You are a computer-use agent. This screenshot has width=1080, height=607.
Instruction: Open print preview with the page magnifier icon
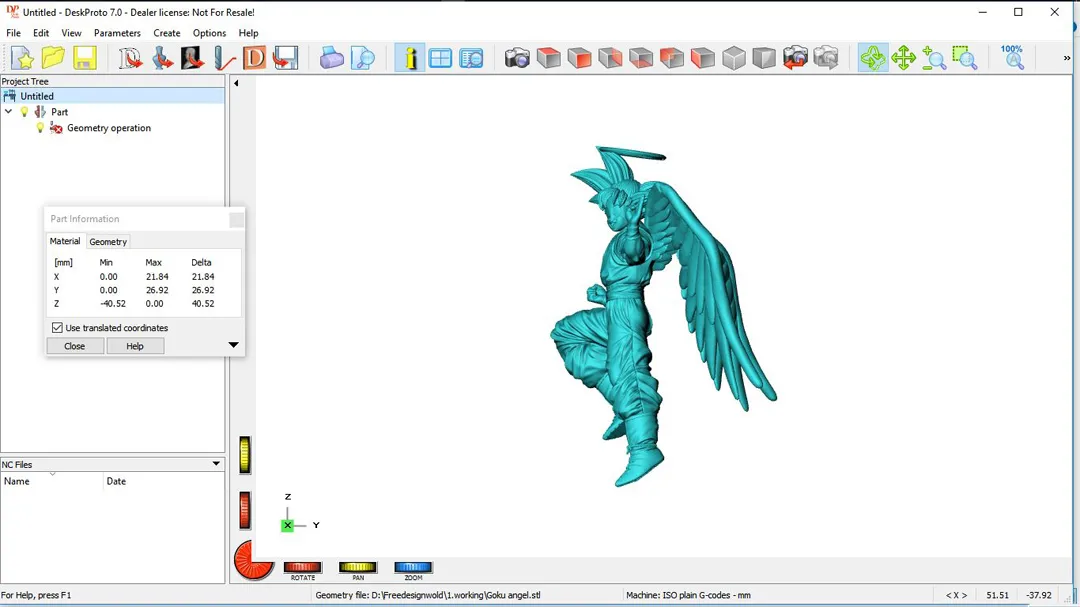[363, 58]
